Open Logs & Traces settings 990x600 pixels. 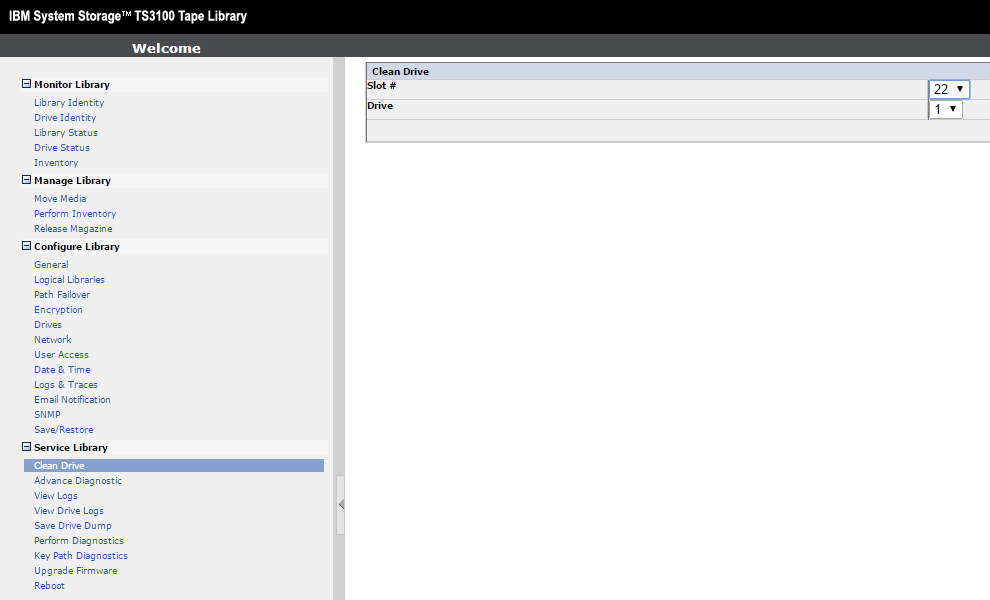[x=66, y=385]
